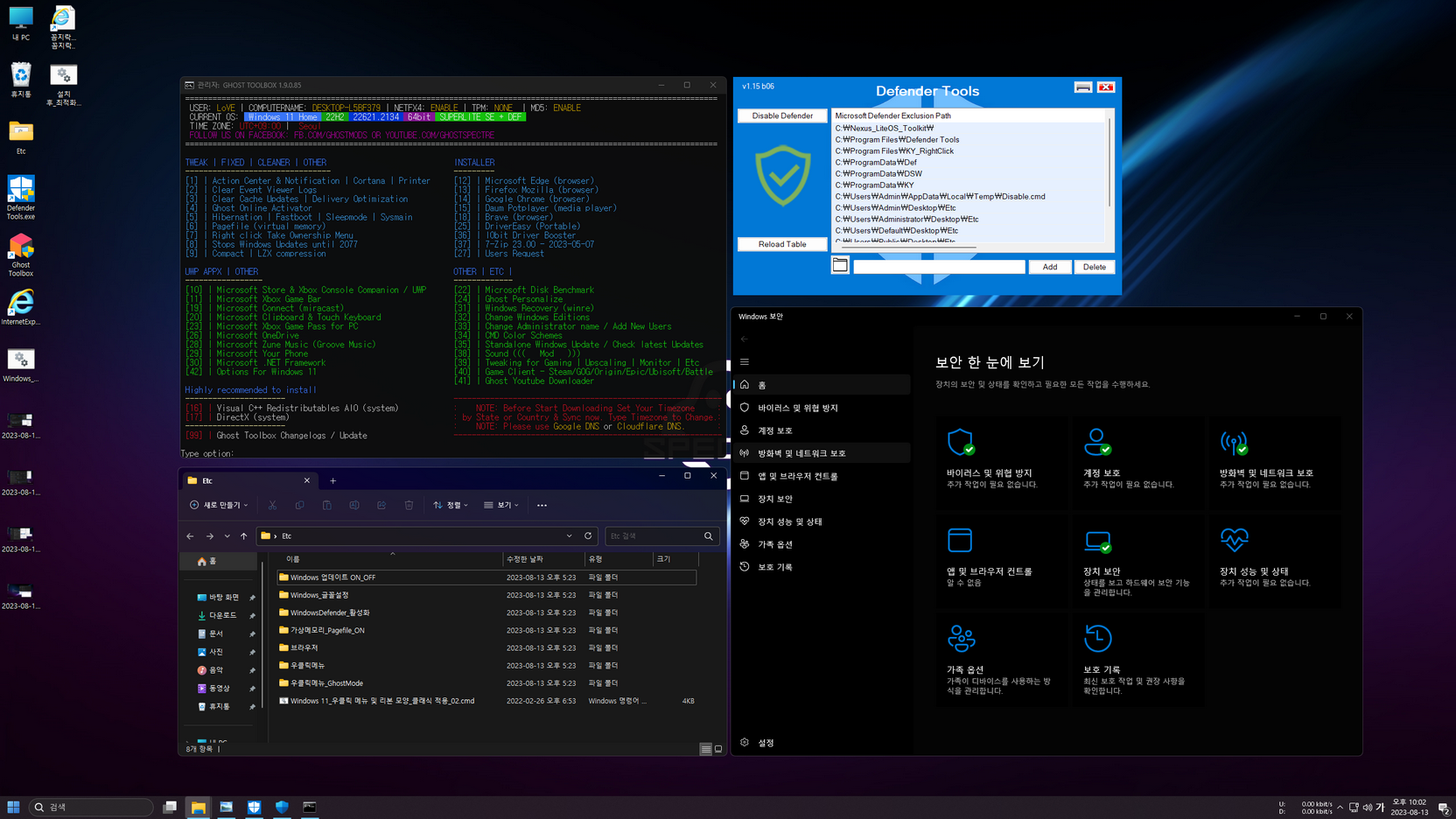Image resolution: width=1456 pixels, height=819 pixels.
Task: Click the Disable Defender button
Action: 782,115
